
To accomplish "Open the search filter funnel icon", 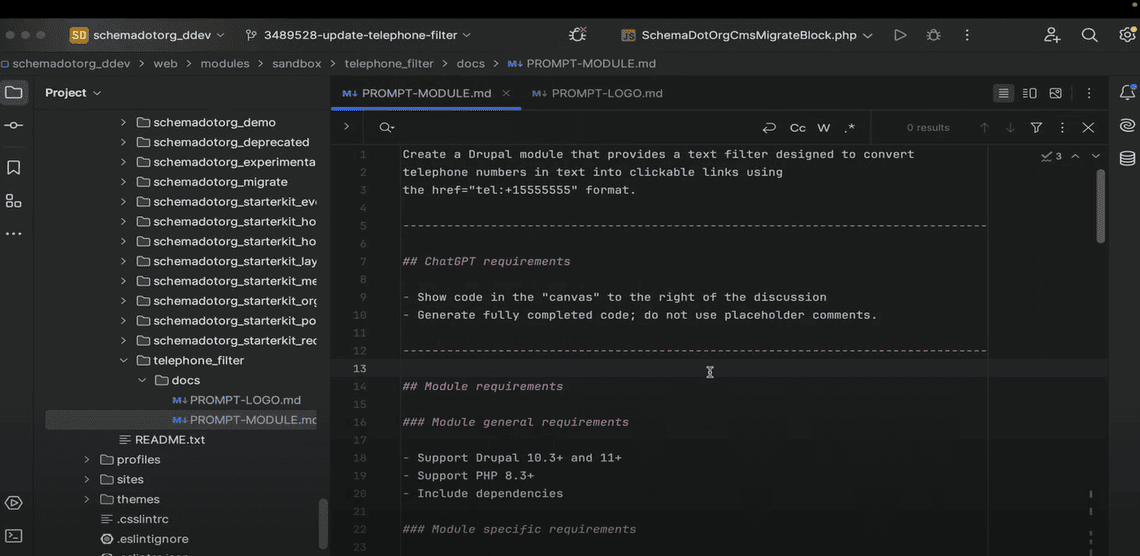I will click(x=1036, y=127).
